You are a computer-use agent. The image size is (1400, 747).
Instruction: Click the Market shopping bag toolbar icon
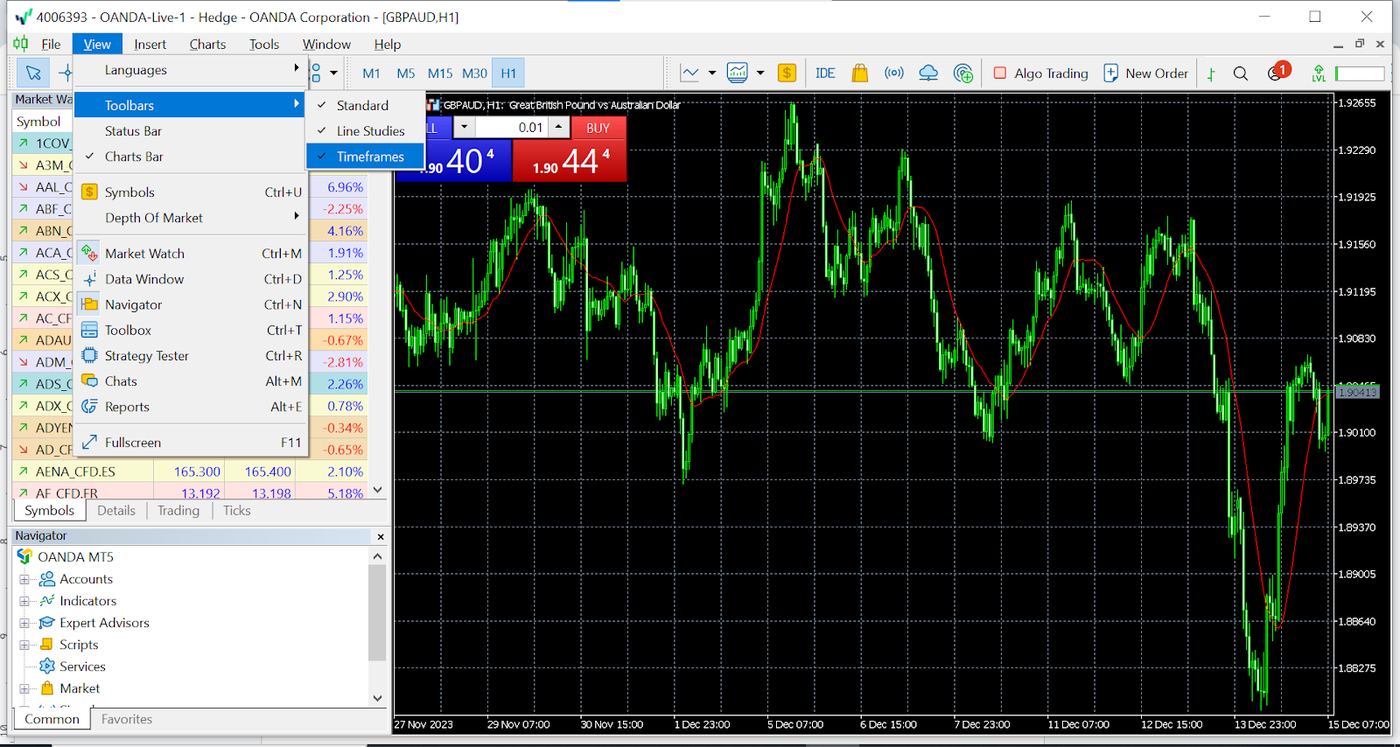point(859,73)
